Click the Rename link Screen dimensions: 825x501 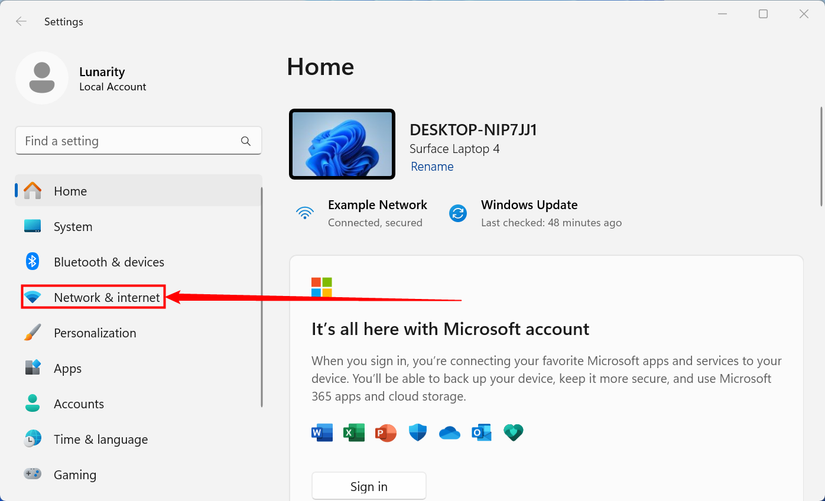(x=432, y=166)
